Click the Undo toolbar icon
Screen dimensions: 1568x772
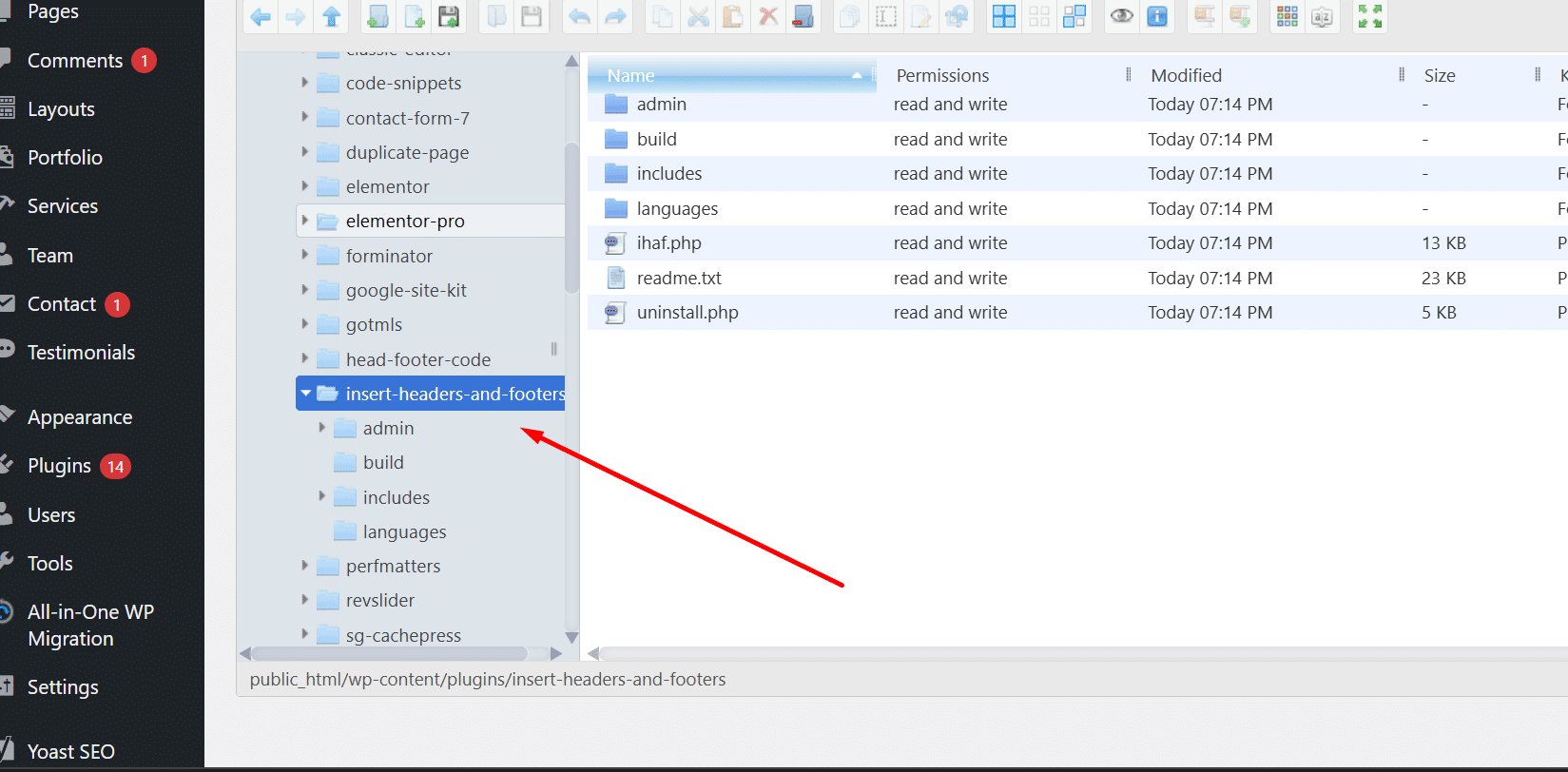point(579,16)
